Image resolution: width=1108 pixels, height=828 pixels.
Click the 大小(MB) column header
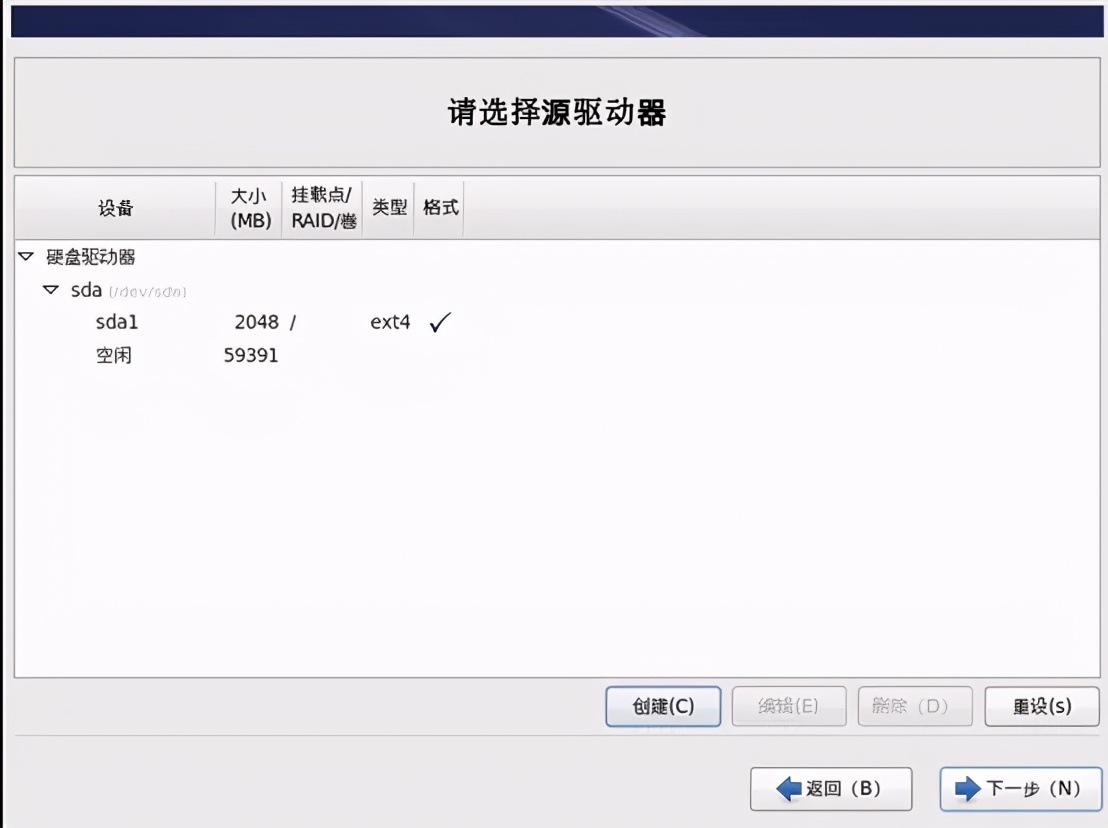tap(249, 208)
